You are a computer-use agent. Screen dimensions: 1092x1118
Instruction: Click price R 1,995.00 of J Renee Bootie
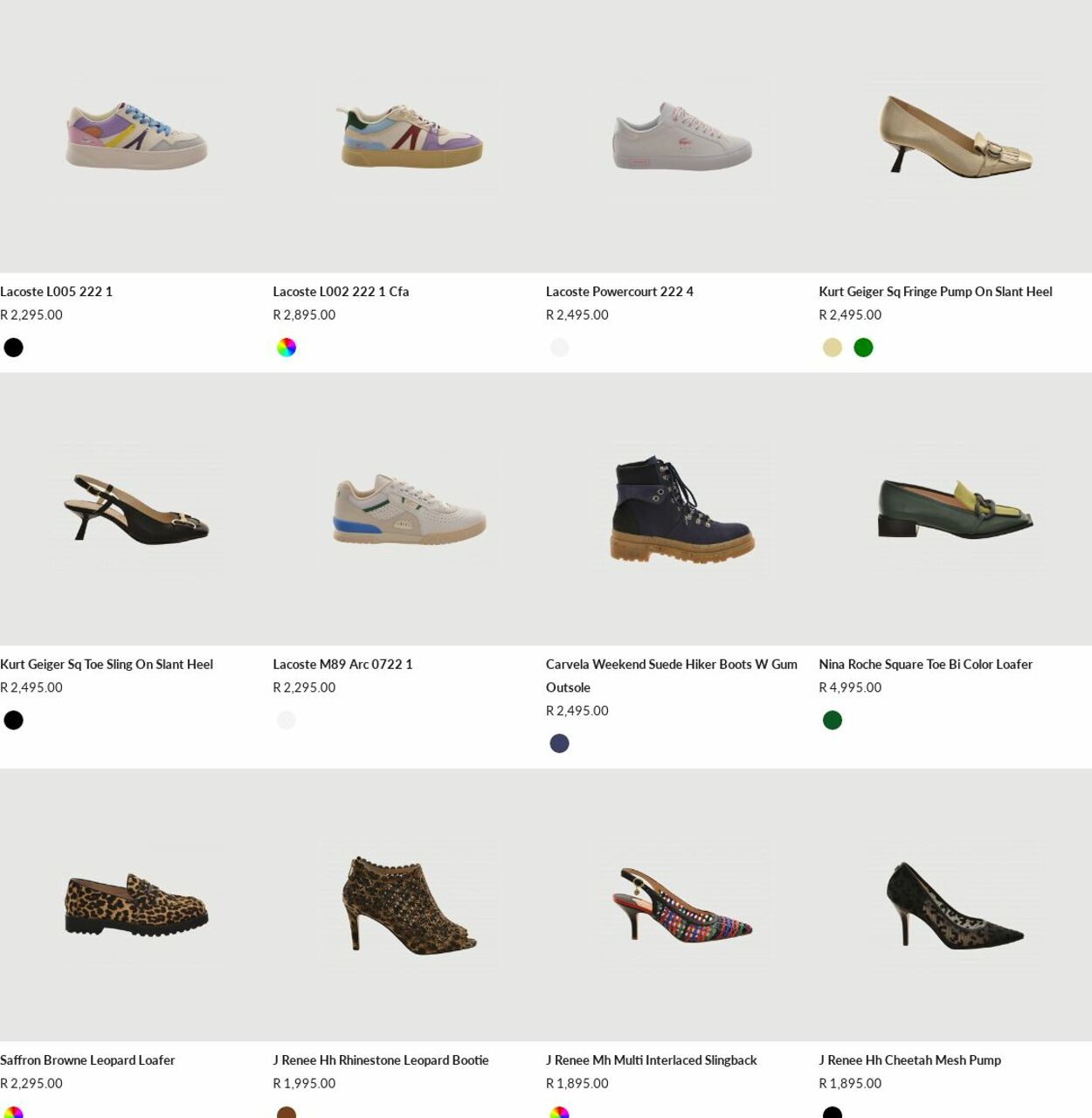point(304,1084)
